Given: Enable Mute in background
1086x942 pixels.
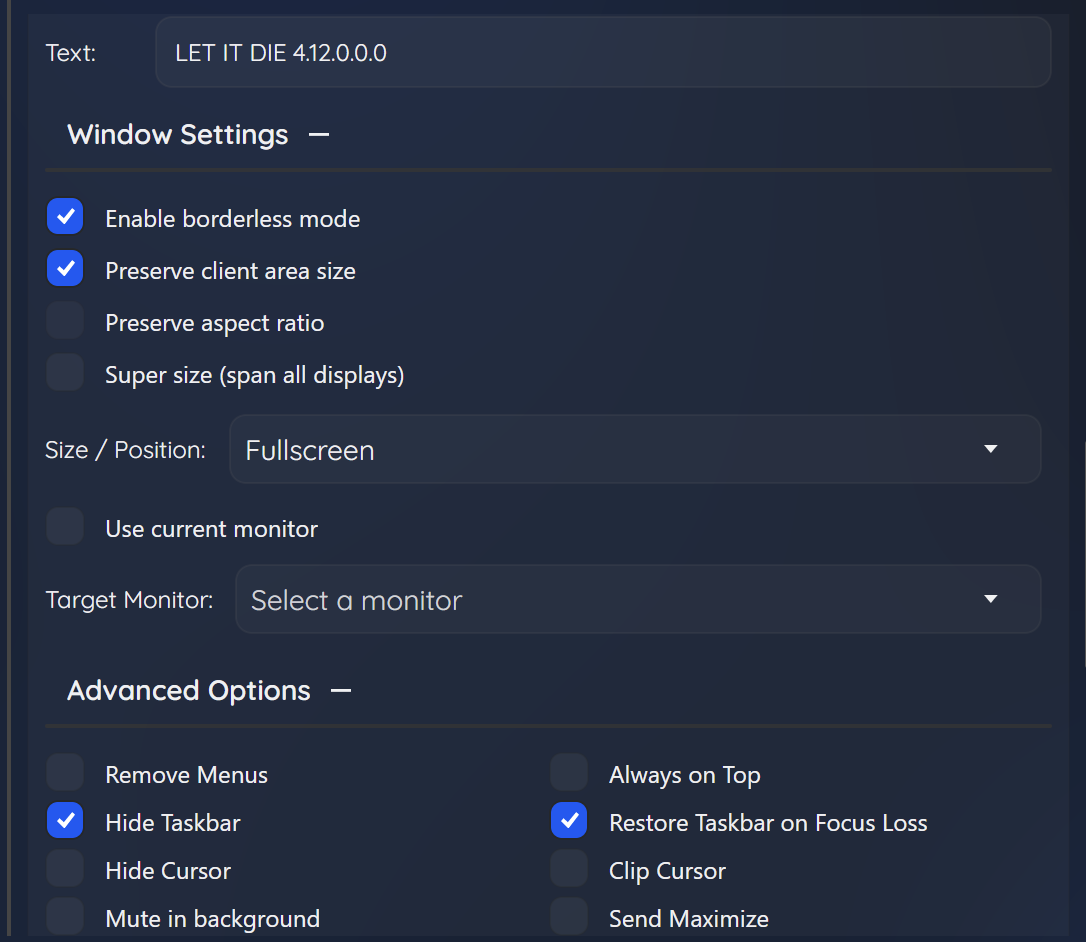Looking at the screenshot, I should 65,917.
